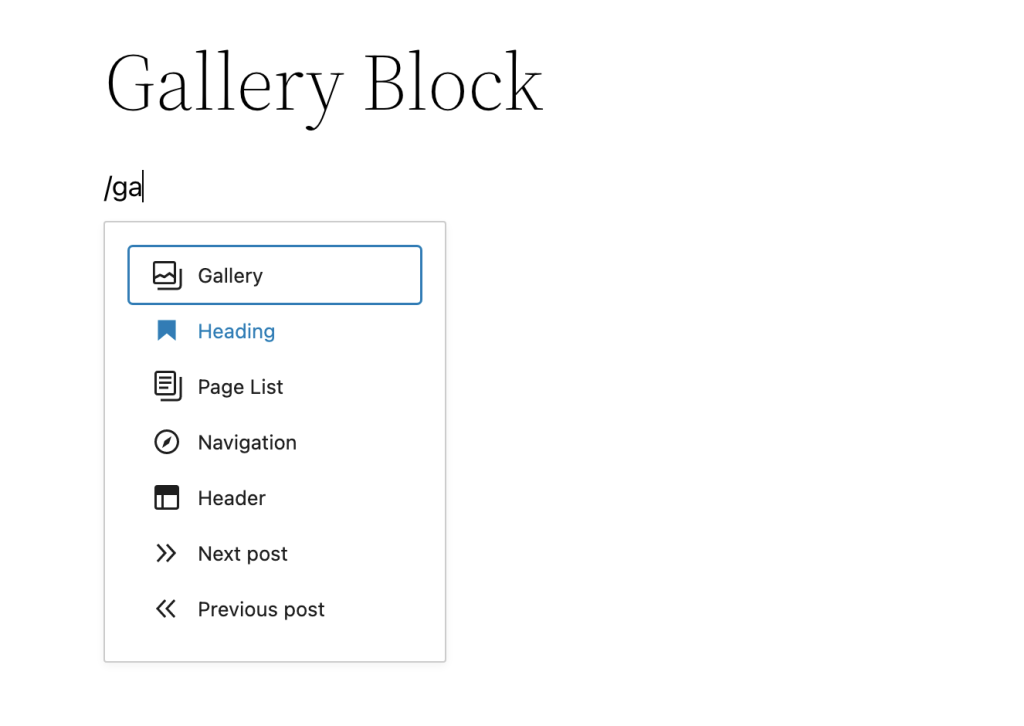The width and height of the screenshot is (1024, 726).
Task: Select the Navigation compass icon
Action: tap(166, 442)
